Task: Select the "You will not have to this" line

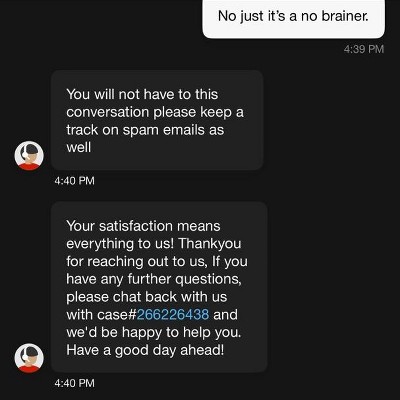Action: pyautogui.click(x=142, y=94)
